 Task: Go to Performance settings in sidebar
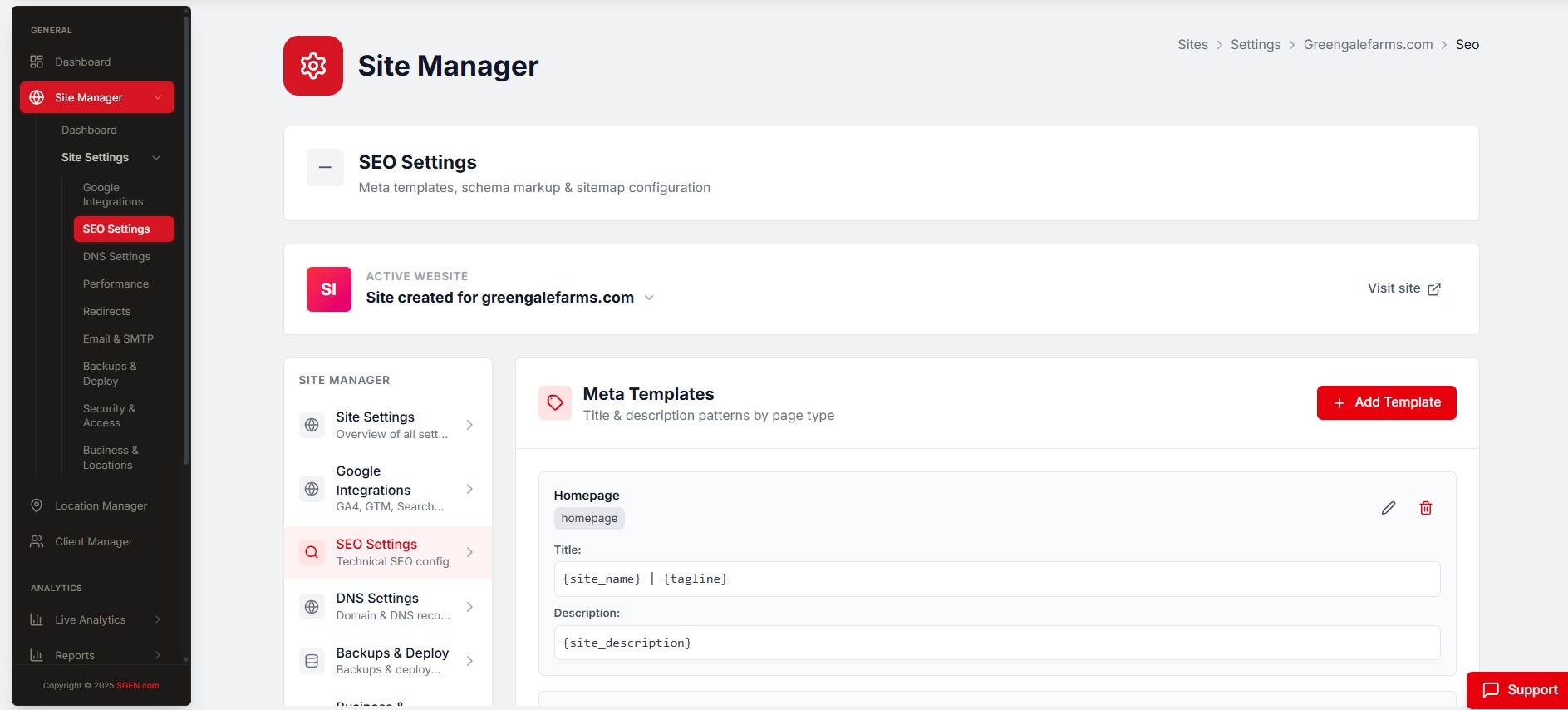tap(116, 284)
